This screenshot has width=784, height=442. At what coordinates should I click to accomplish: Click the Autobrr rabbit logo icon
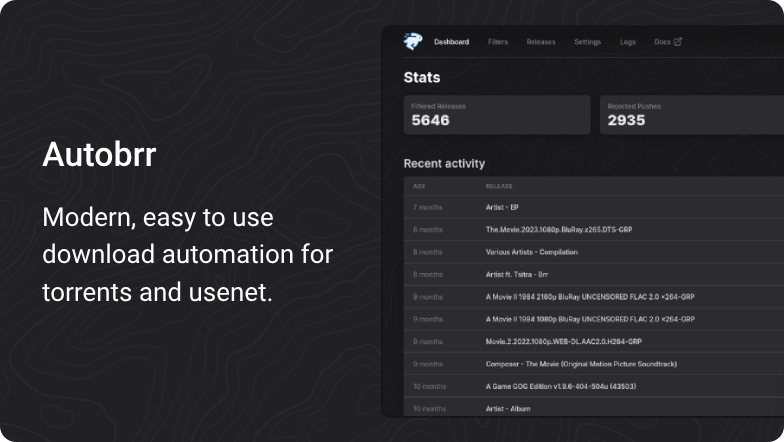tap(413, 41)
